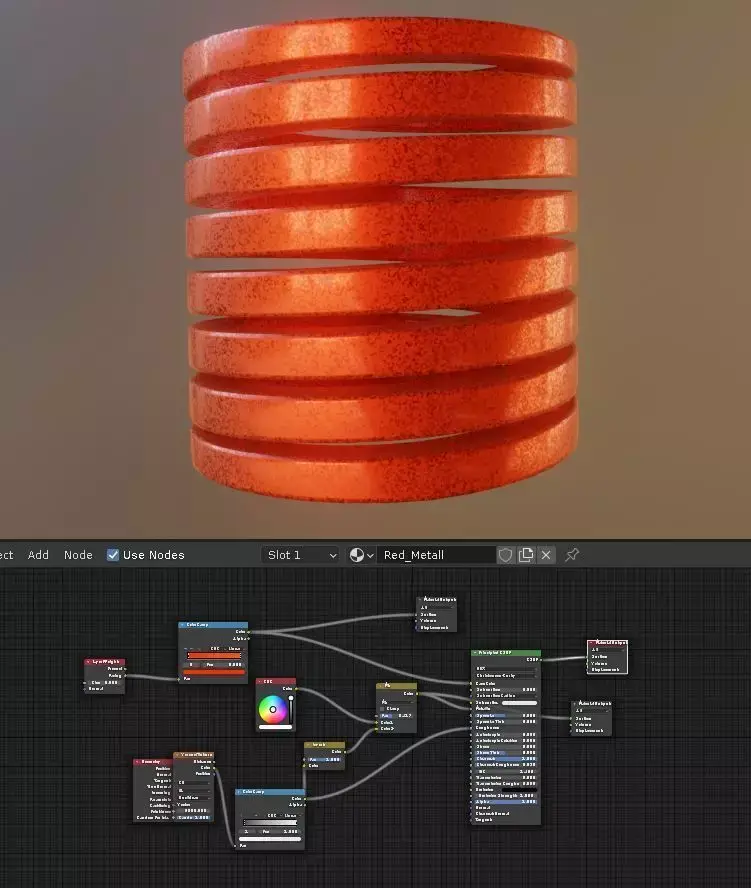
Task: Collapse the Layer Weight node triangle
Action: [x=88, y=661]
